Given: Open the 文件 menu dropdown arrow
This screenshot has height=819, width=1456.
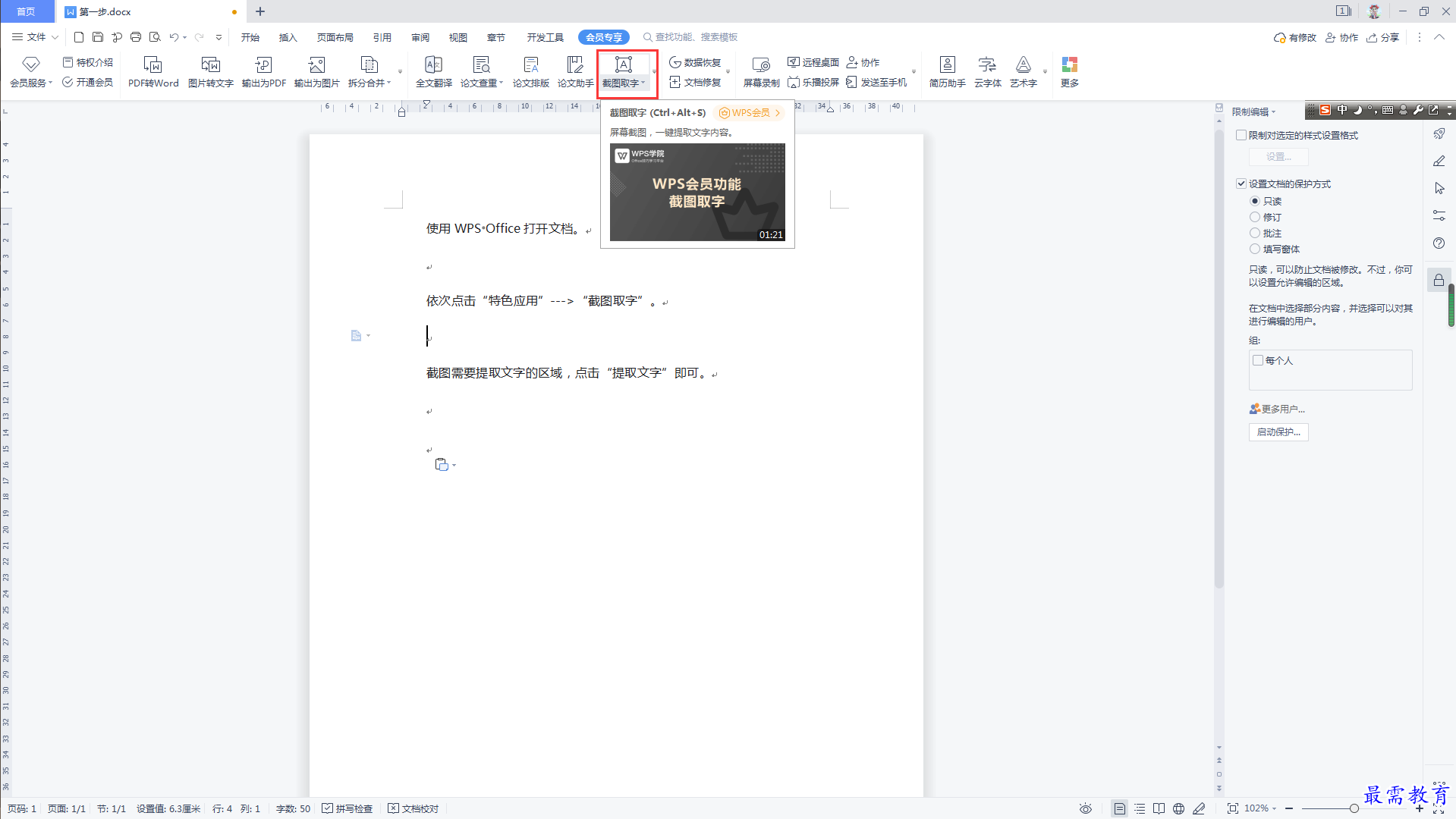Looking at the screenshot, I should (55, 37).
